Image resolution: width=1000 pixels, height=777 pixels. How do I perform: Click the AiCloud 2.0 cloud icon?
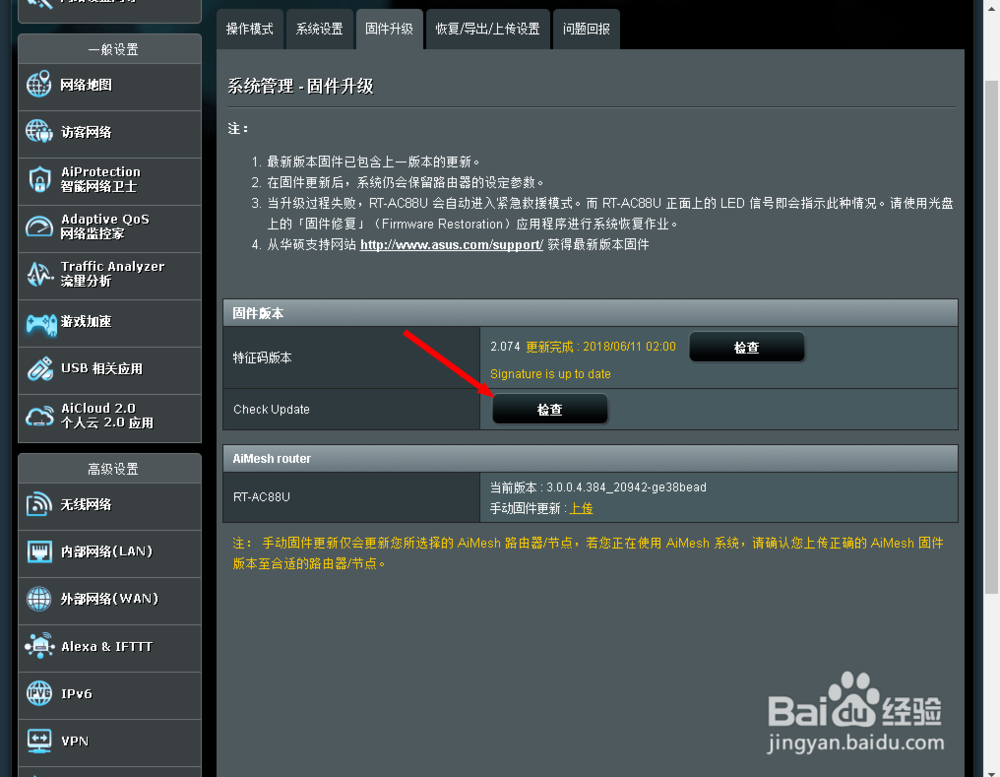40,417
